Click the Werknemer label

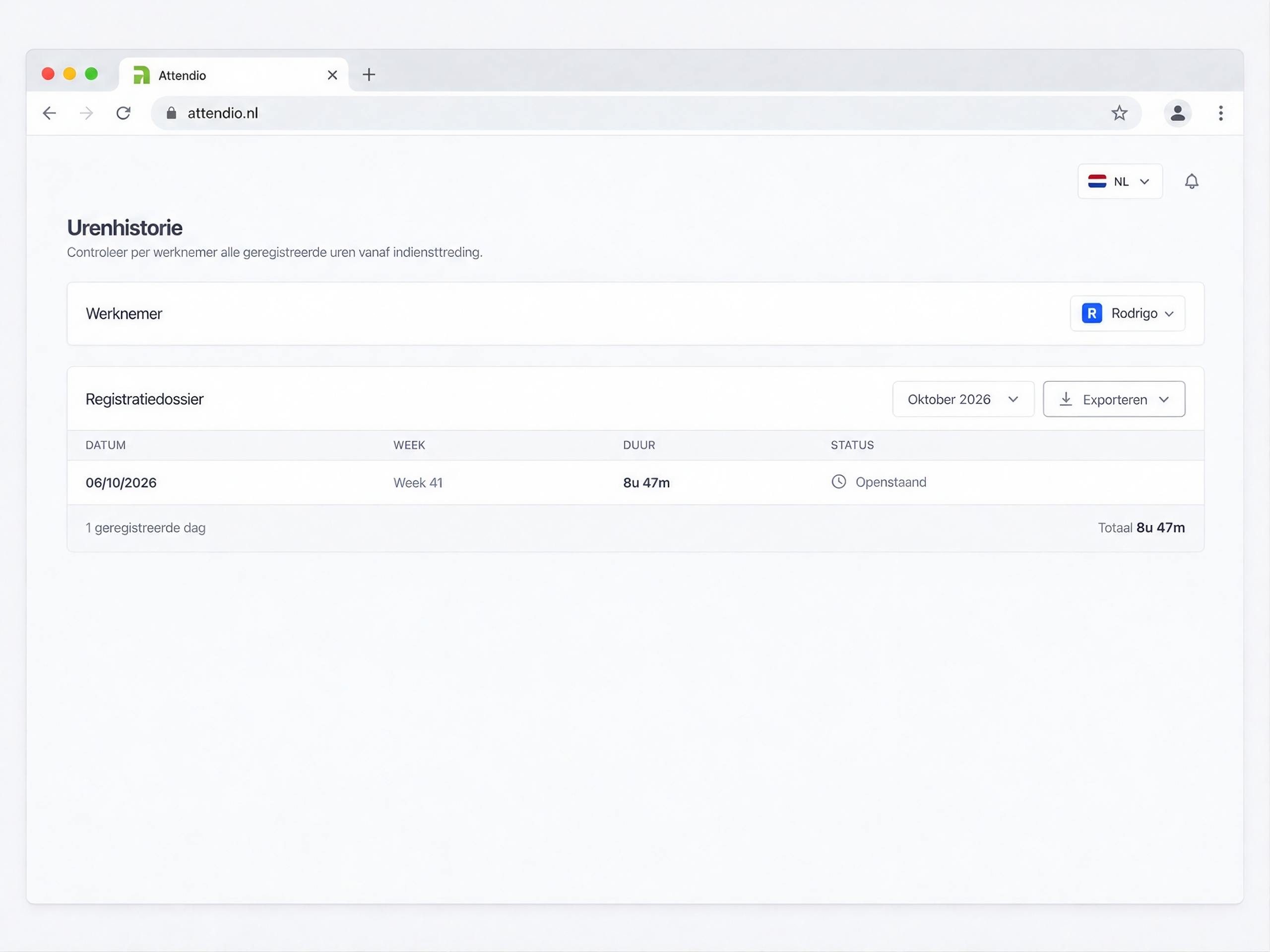pos(124,314)
